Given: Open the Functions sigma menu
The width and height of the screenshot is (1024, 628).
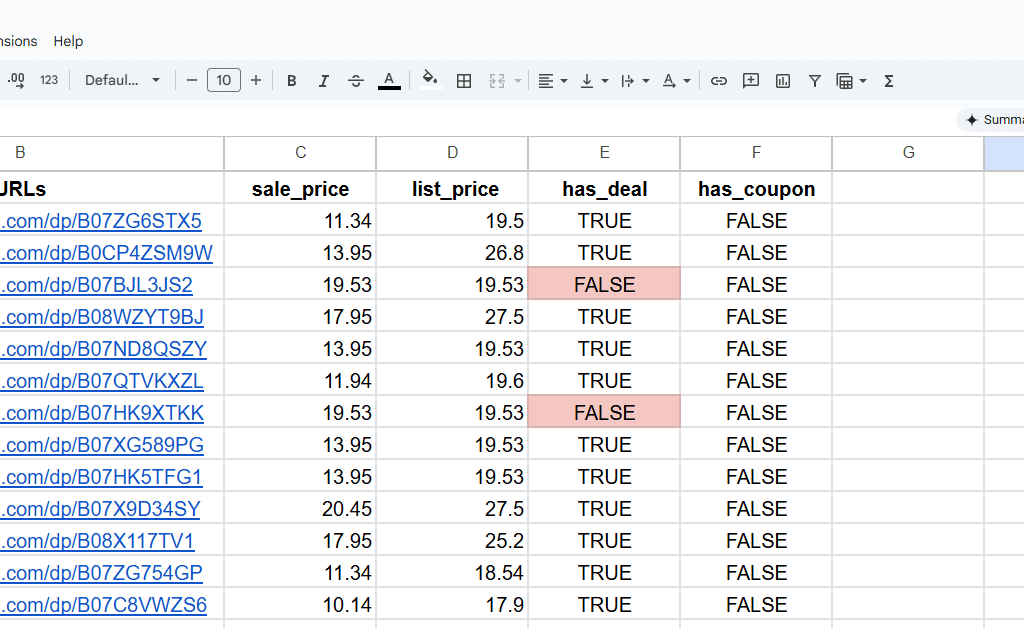Looking at the screenshot, I should [889, 81].
